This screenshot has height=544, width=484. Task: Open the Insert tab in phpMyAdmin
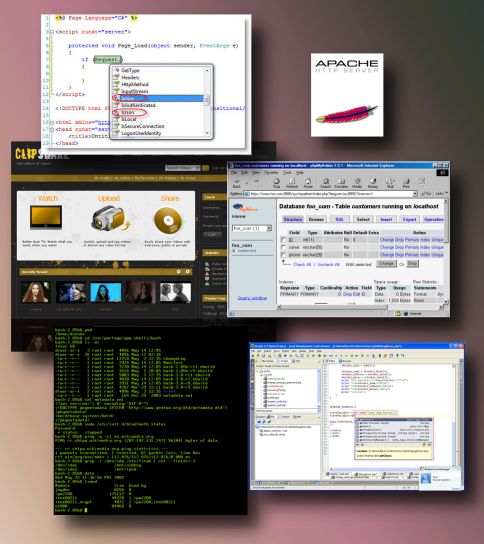click(x=386, y=219)
